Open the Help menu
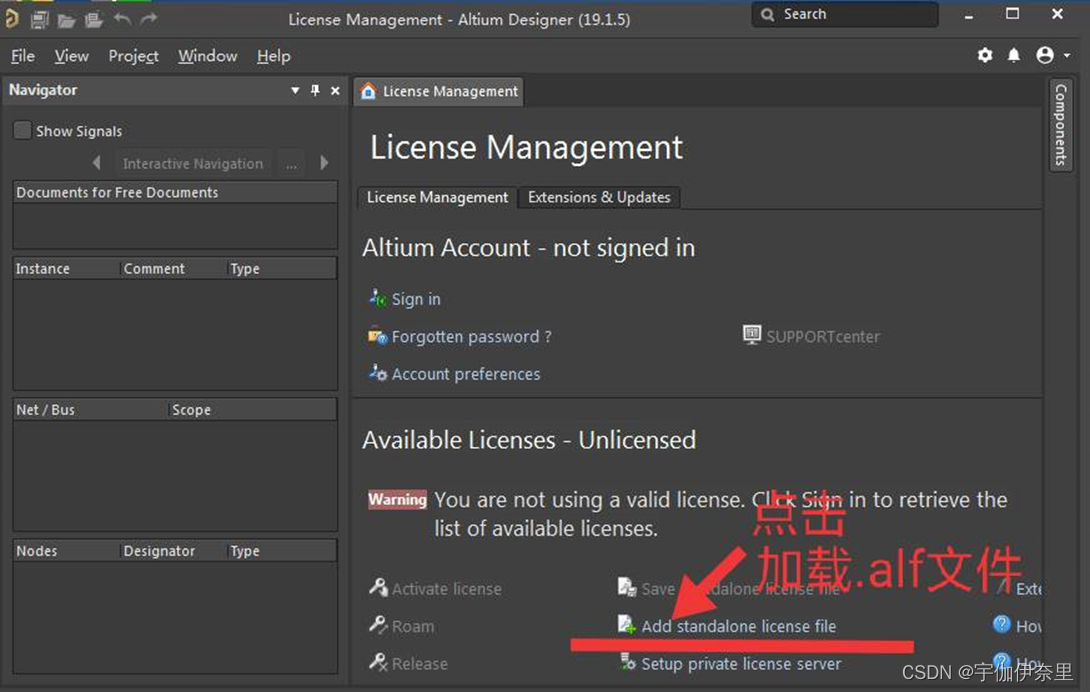Screen dimensions: 1090x692 273,56
